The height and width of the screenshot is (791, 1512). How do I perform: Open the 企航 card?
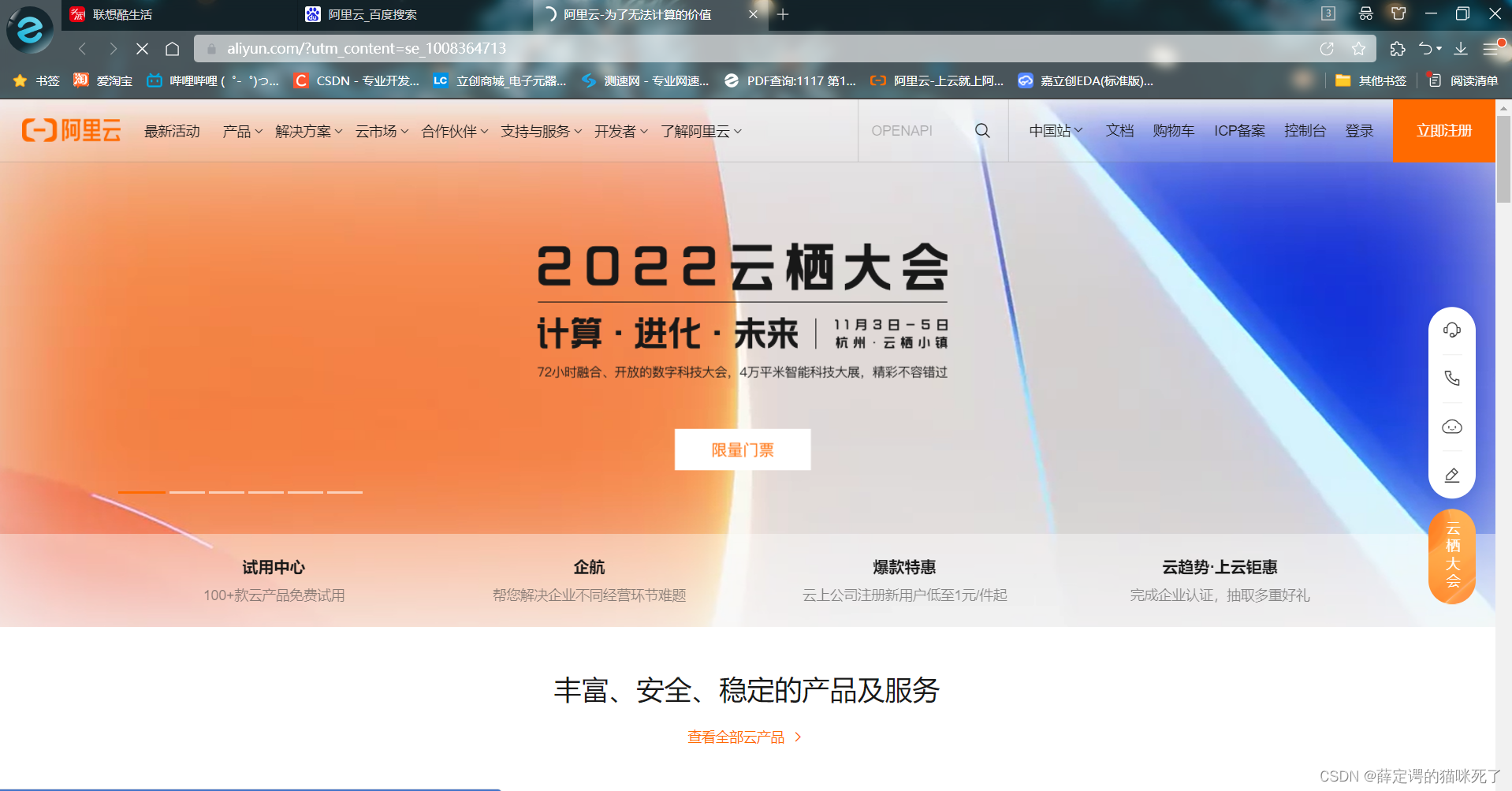pos(589,580)
